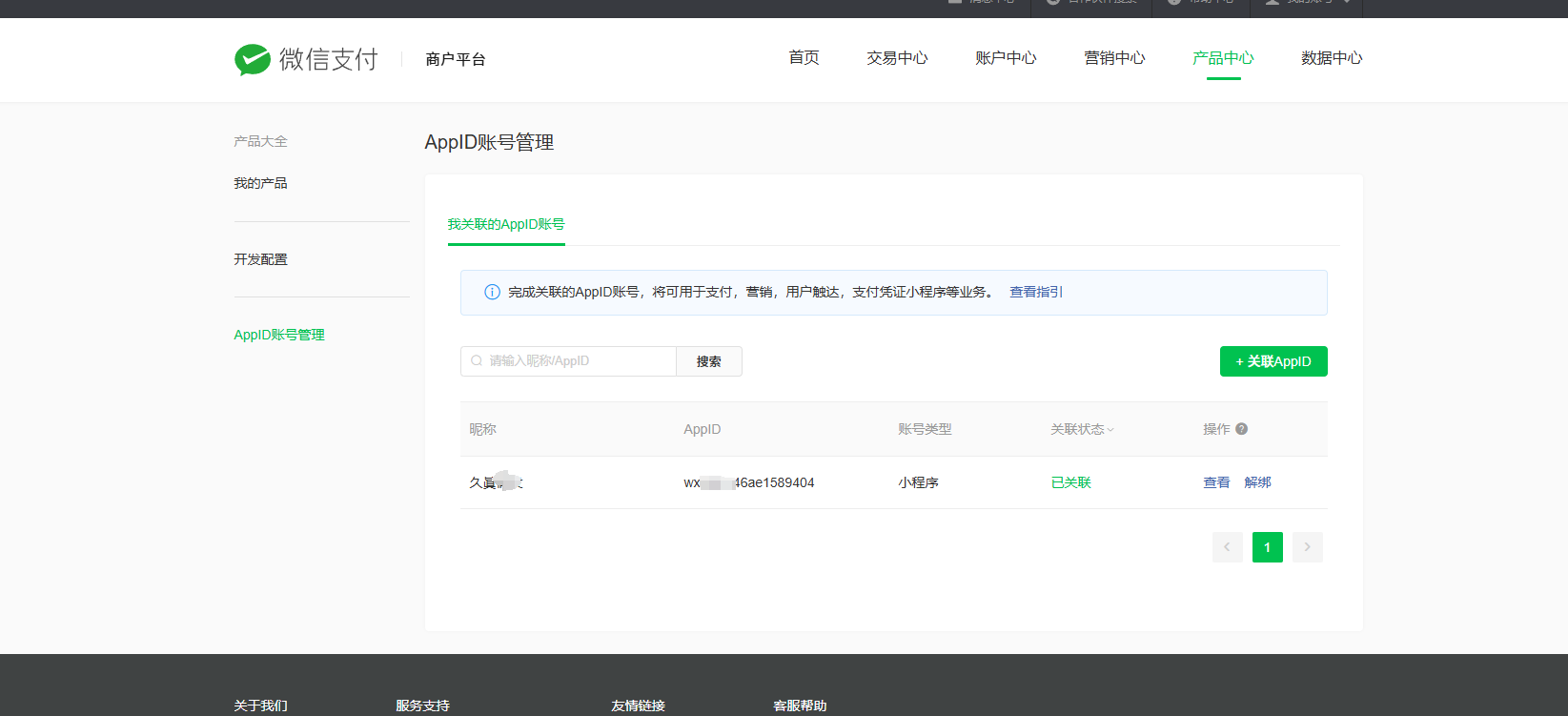Screen dimensions: 1568x716
Task: Click 解绑 to unbind the 小程序 account
Action: point(1257,482)
